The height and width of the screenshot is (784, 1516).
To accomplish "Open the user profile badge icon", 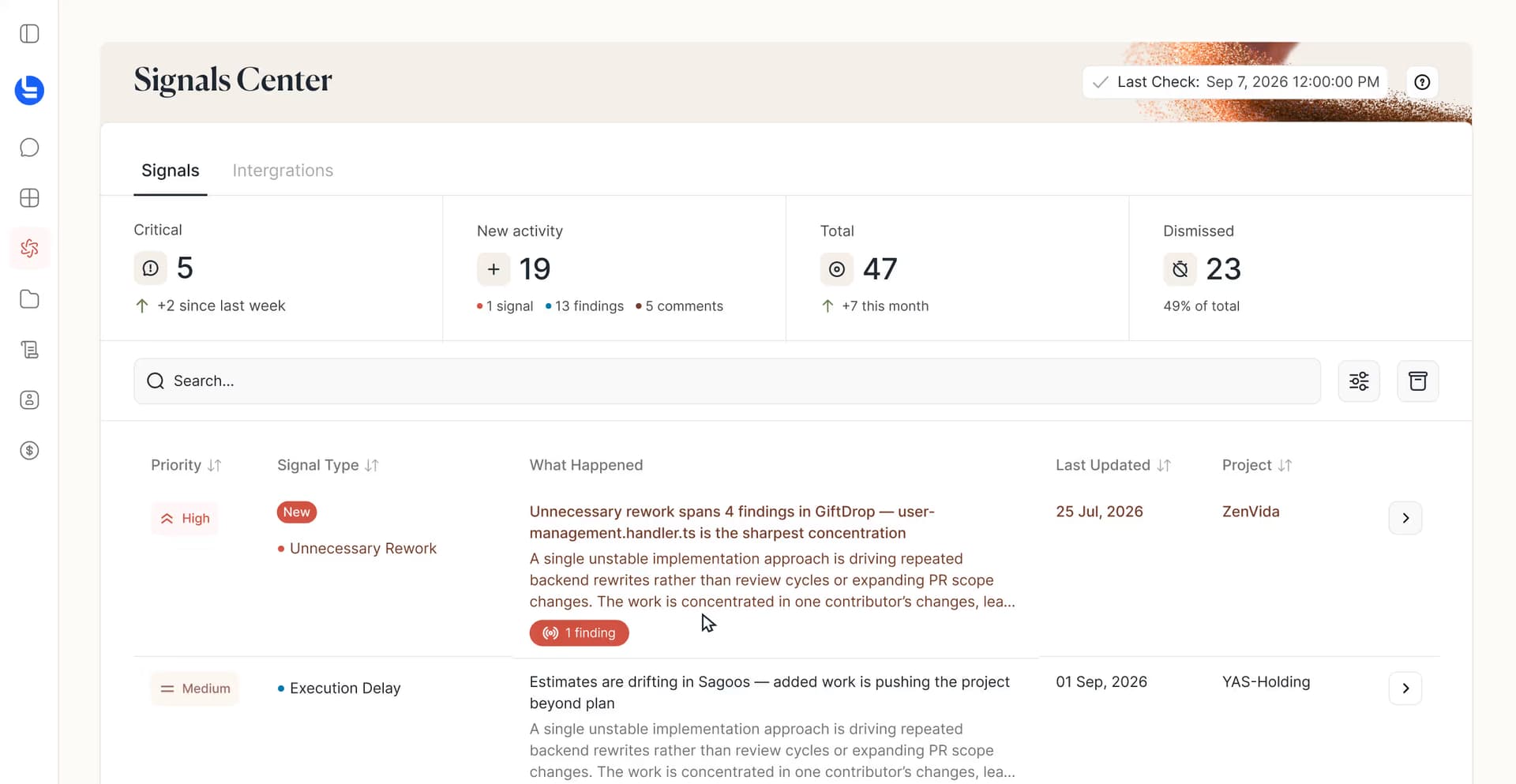I will pos(29,400).
